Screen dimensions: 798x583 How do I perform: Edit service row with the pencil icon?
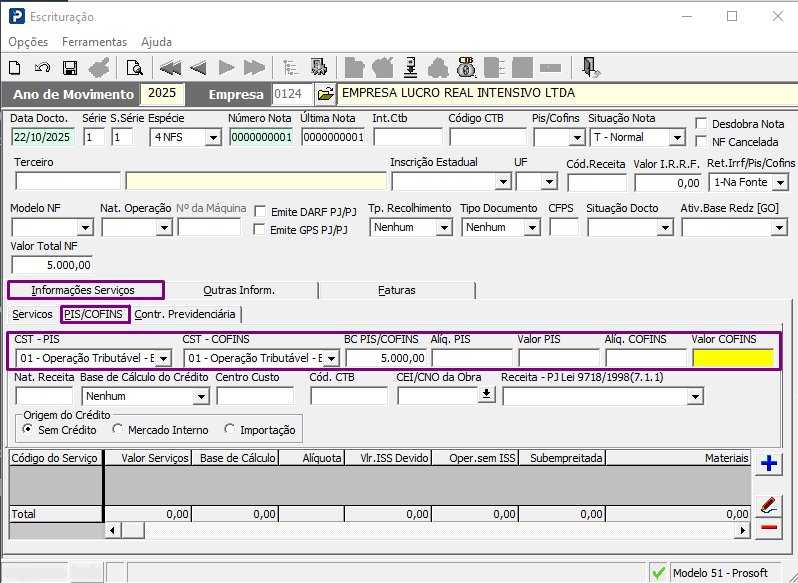point(769,504)
